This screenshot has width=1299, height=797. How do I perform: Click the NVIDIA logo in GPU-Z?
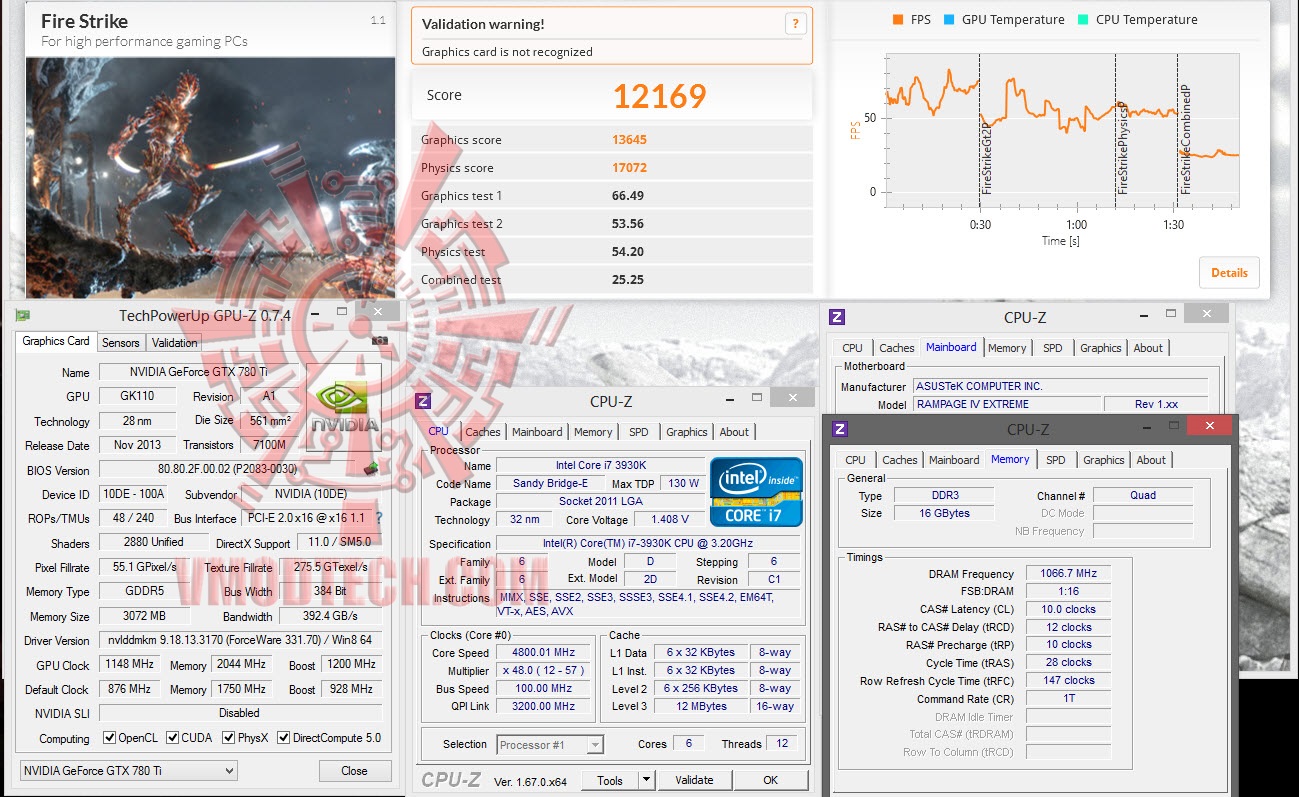pyautogui.click(x=344, y=409)
